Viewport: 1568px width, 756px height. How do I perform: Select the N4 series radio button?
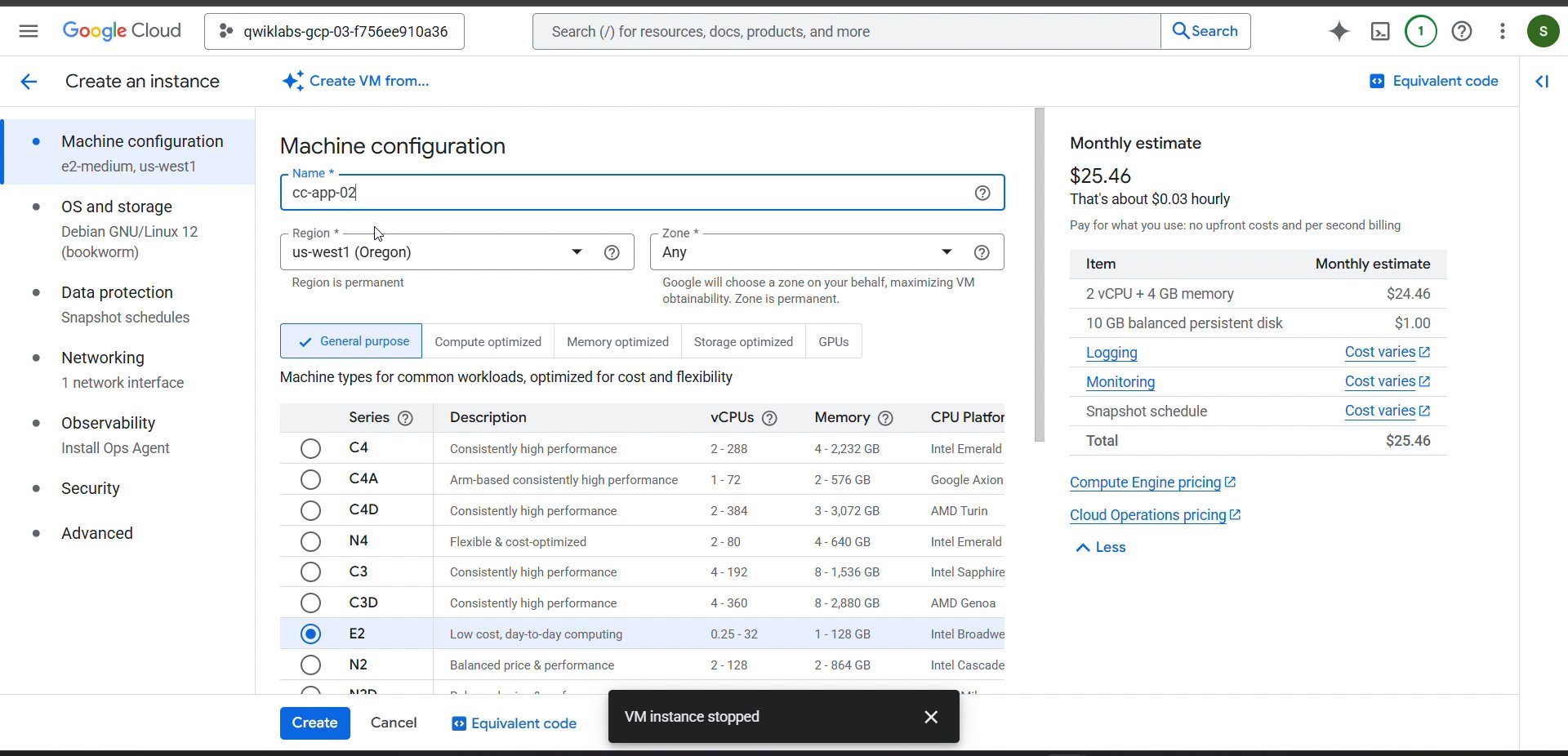point(310,541)
